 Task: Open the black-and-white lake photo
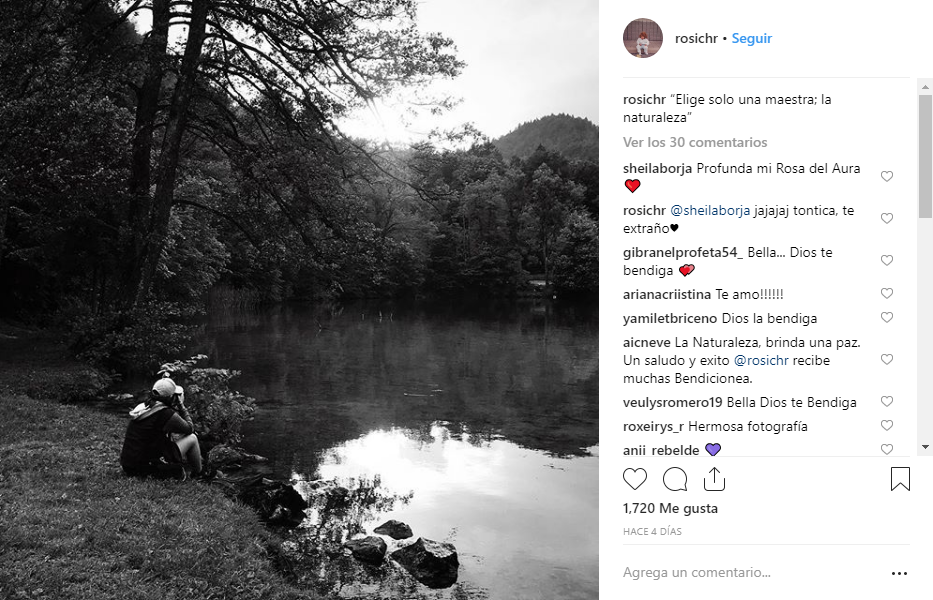click(300, 300)
